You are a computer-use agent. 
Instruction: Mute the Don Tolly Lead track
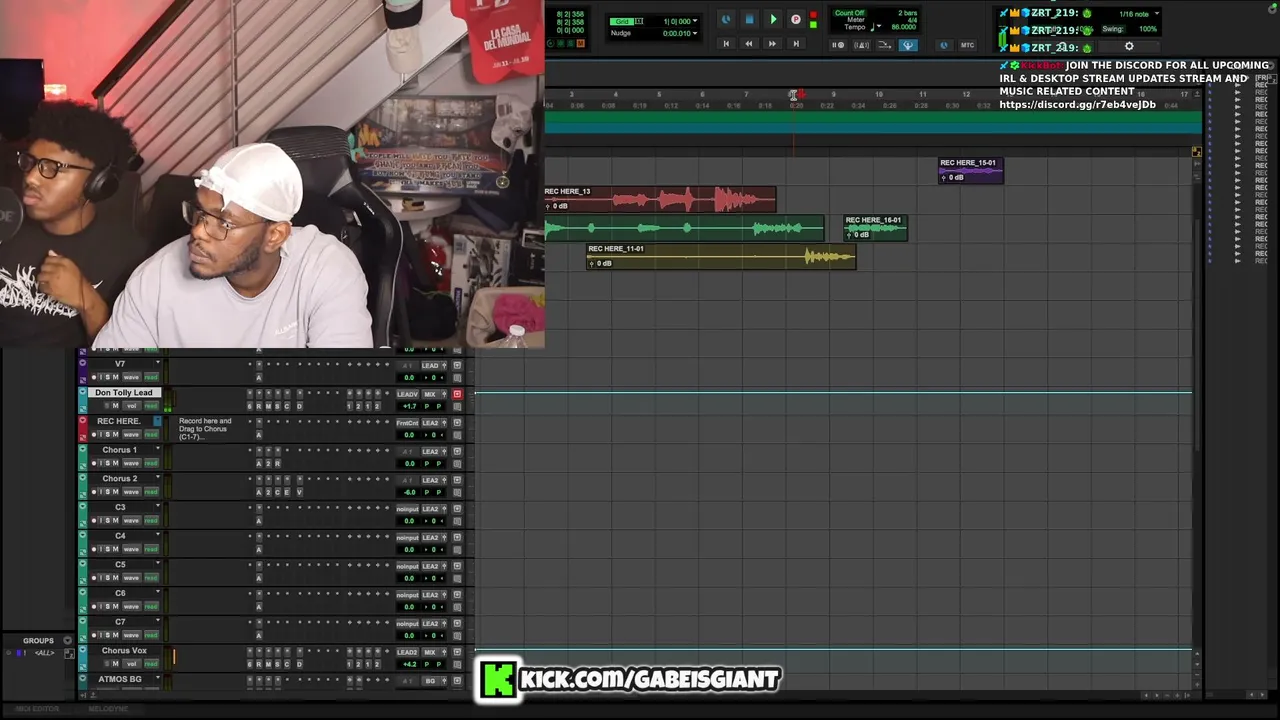115,406
